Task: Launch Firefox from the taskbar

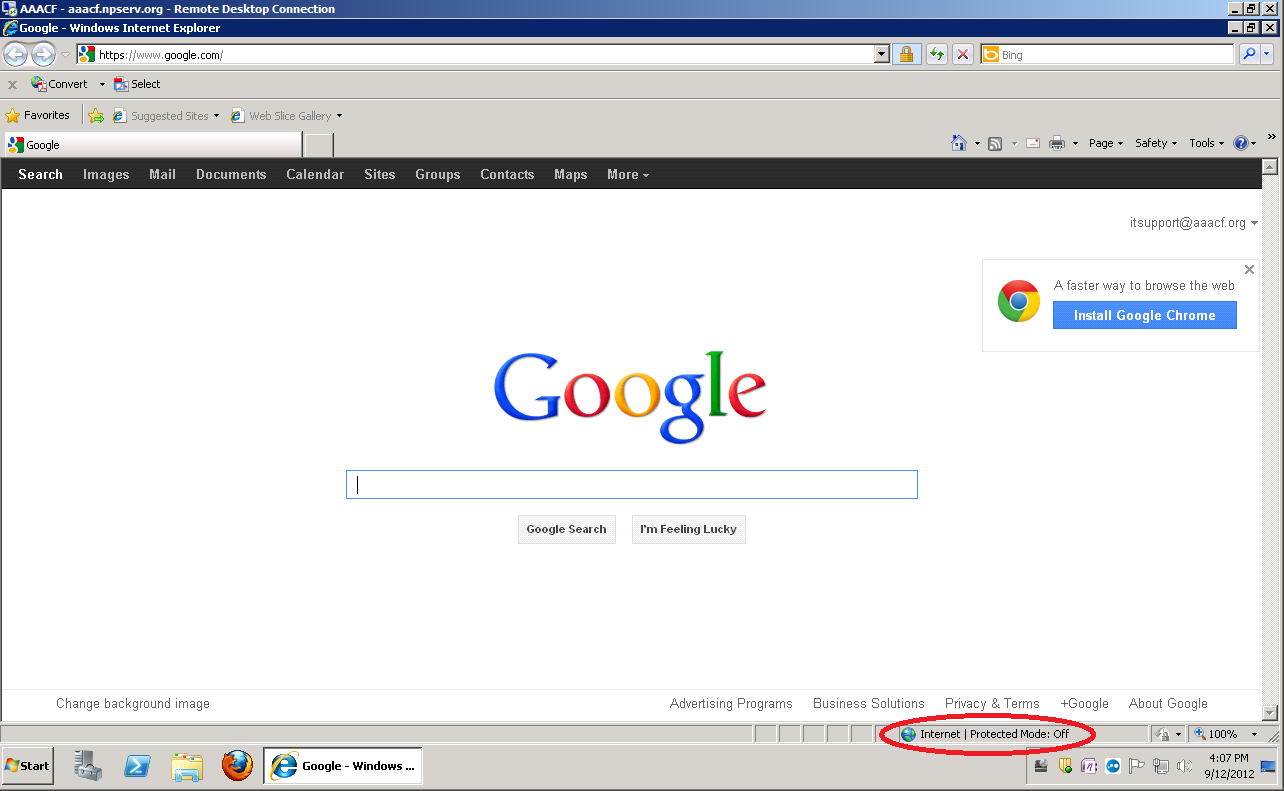Action: 237,766
